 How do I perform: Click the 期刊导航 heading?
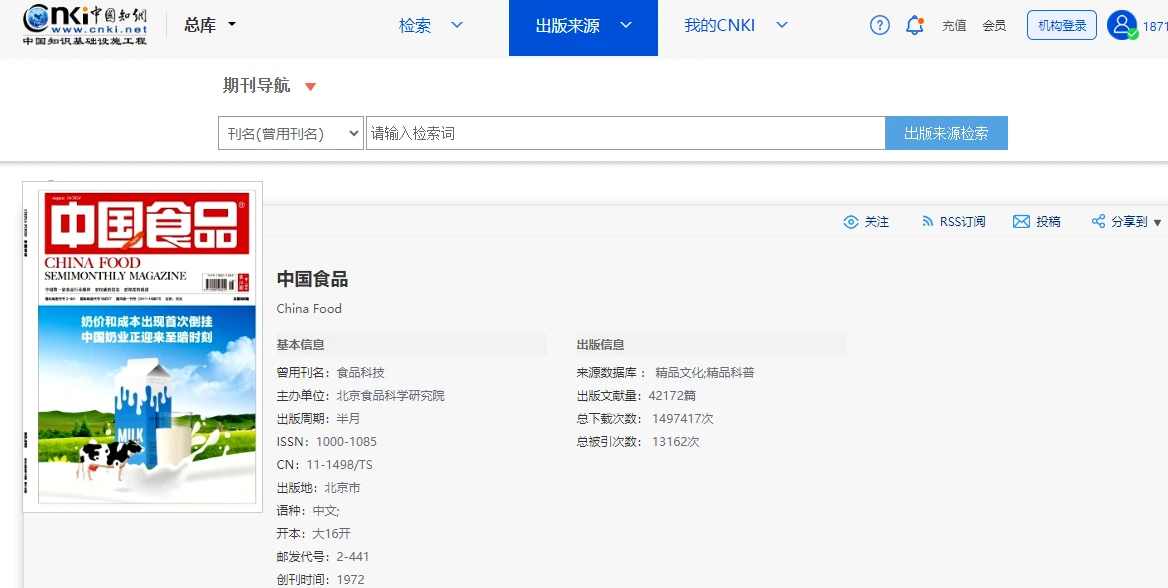tap(256, 86)
